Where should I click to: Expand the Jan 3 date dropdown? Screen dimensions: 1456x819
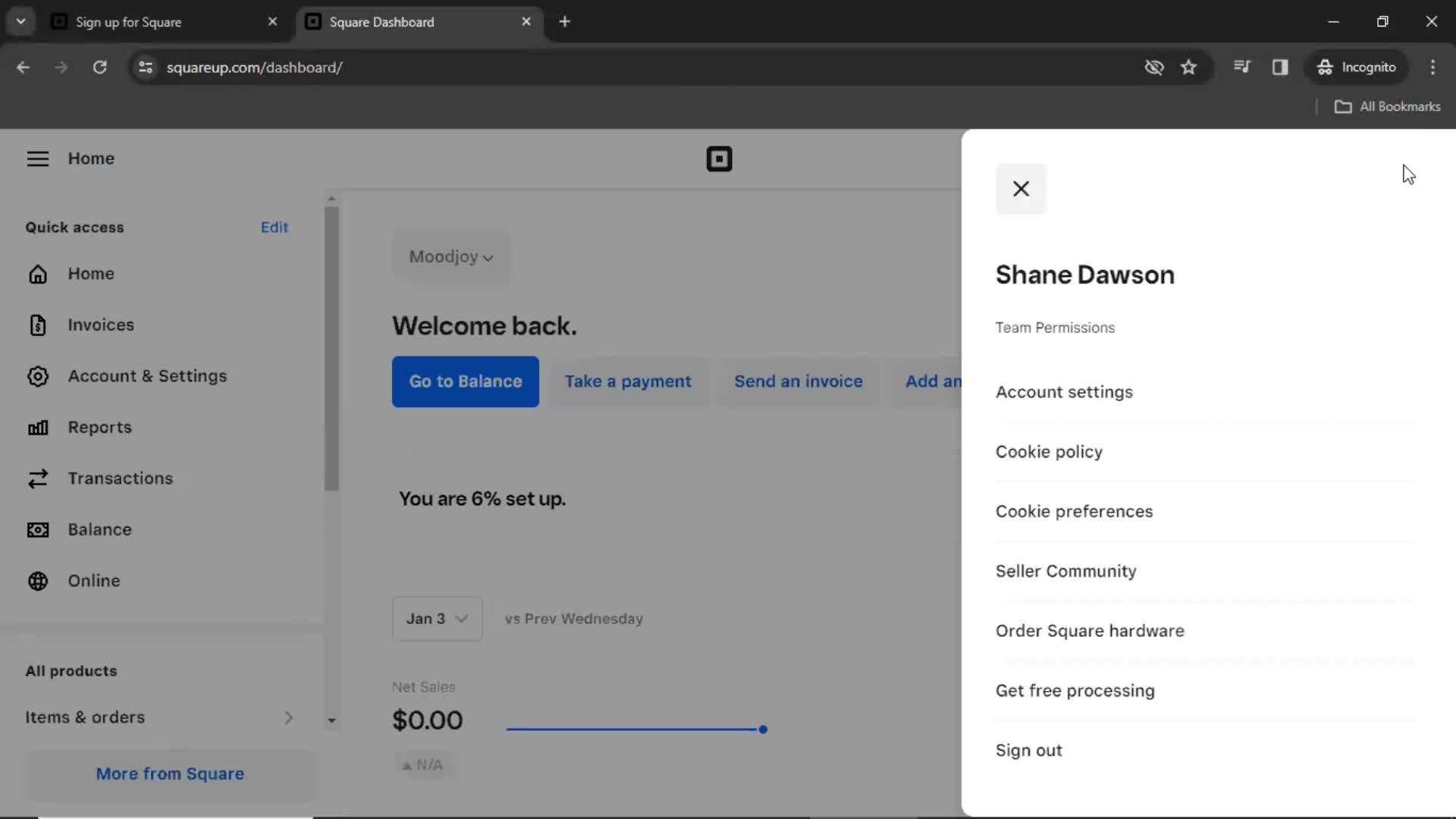tap(437, 618)
